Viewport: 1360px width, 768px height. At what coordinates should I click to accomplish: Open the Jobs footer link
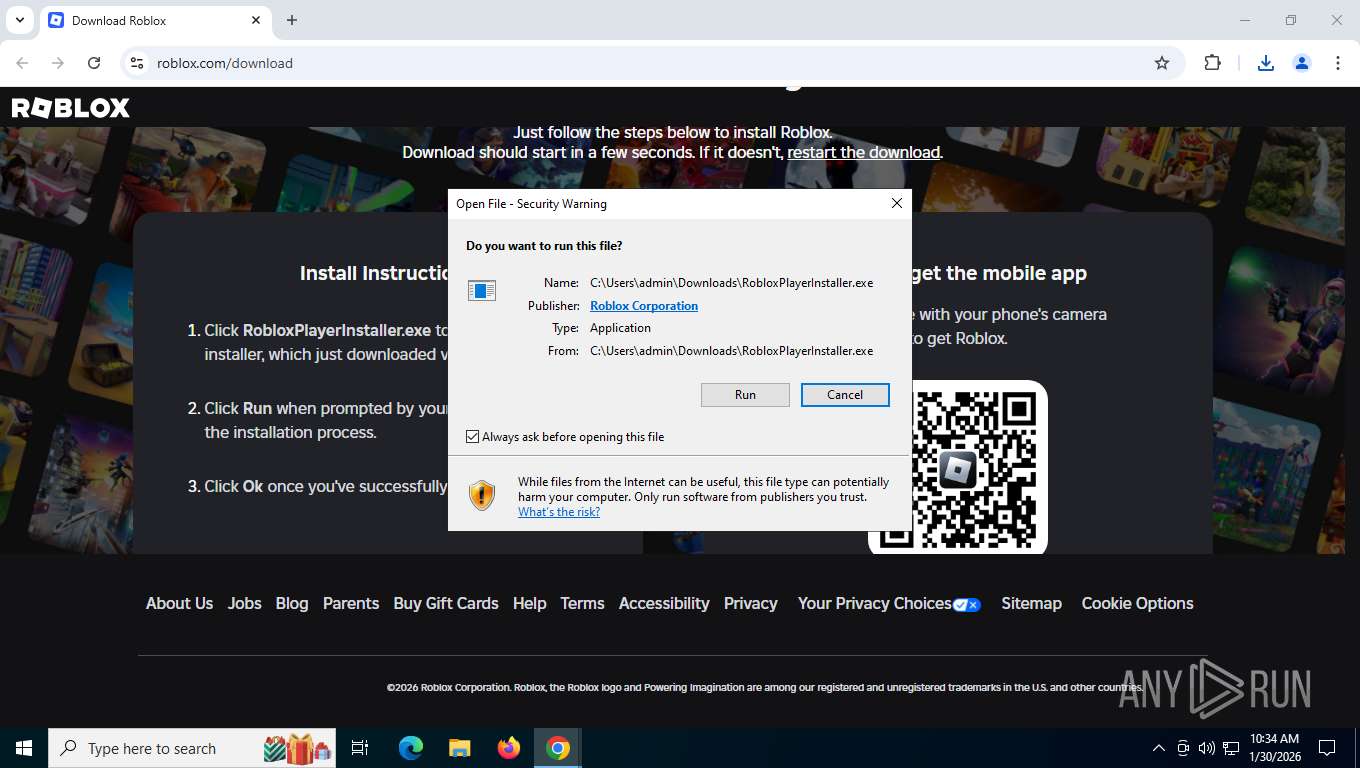(244, 603)
